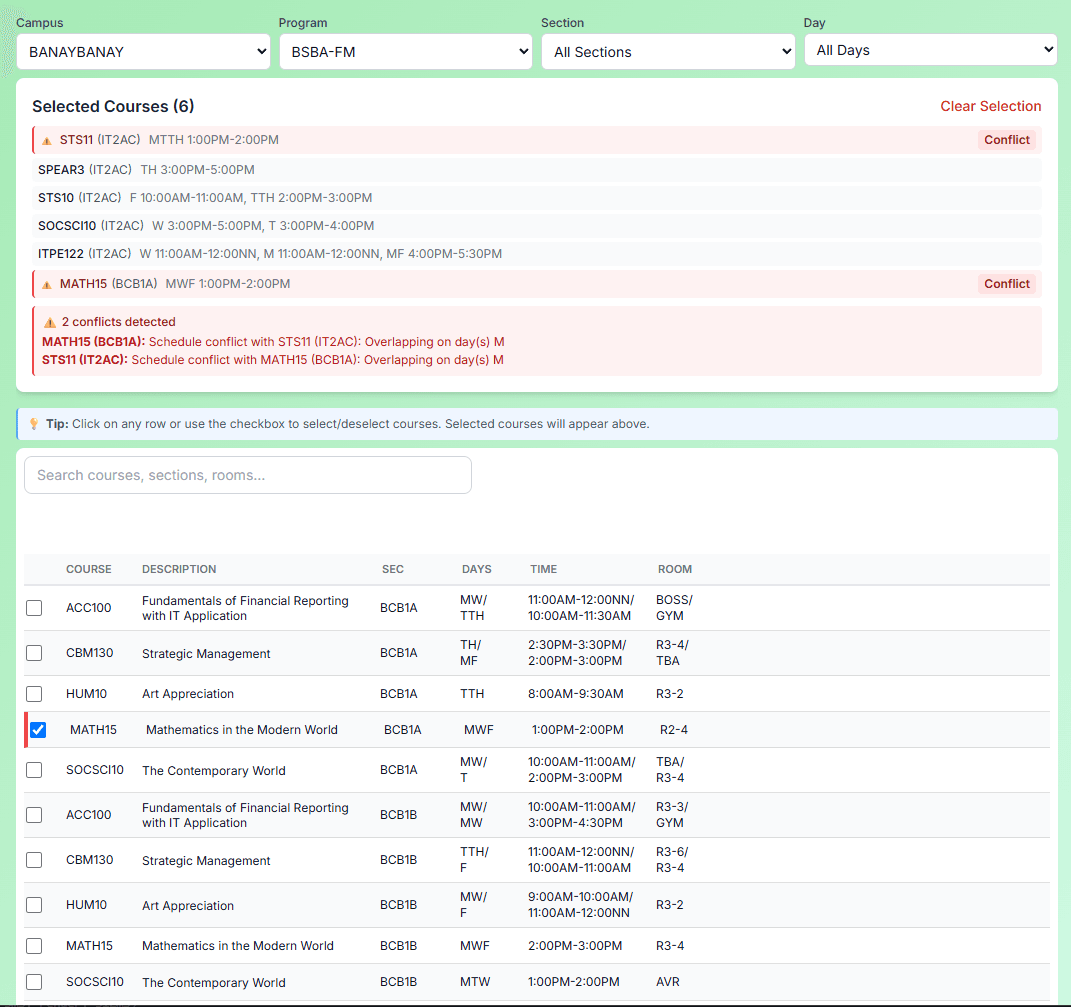This screenshot has width=1071, height=1007.
Task: Open the Program dropdown showing BSBA-FM
Action: pos(406,52)
